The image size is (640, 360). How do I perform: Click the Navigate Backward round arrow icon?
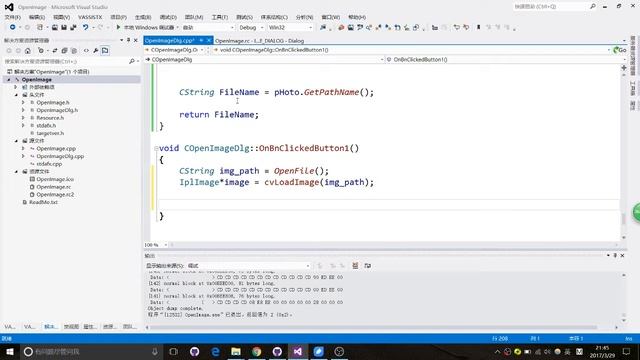pyautogui.click(x=13, y=27)
